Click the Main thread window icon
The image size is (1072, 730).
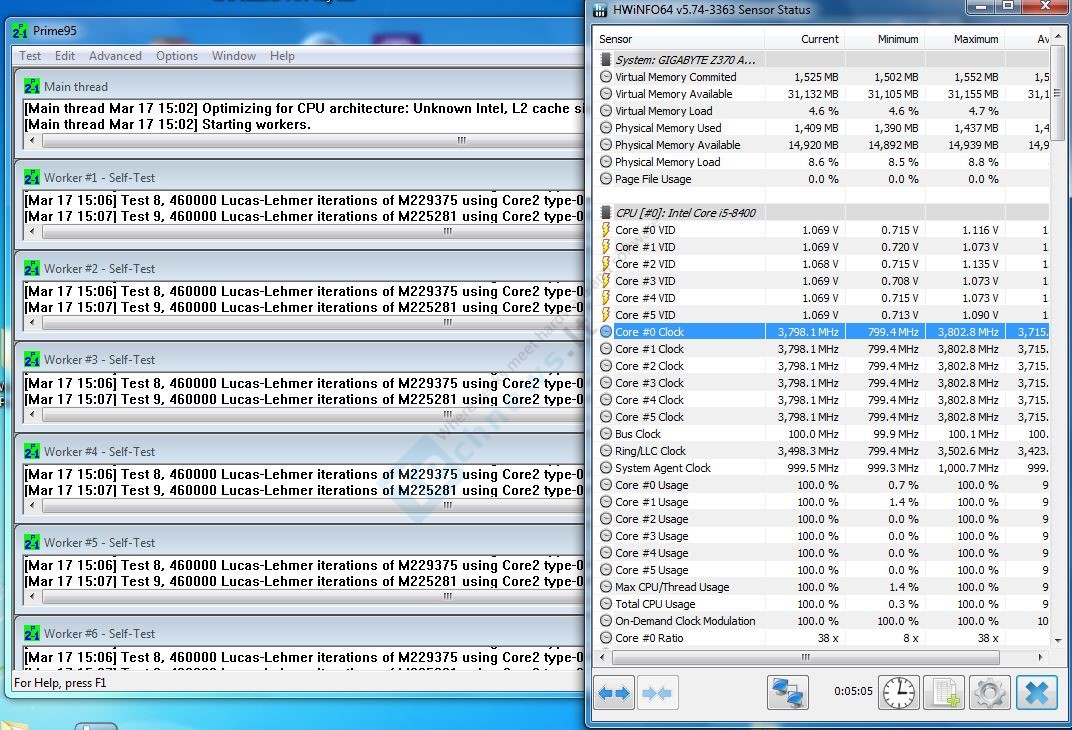[x=32, y=87]
